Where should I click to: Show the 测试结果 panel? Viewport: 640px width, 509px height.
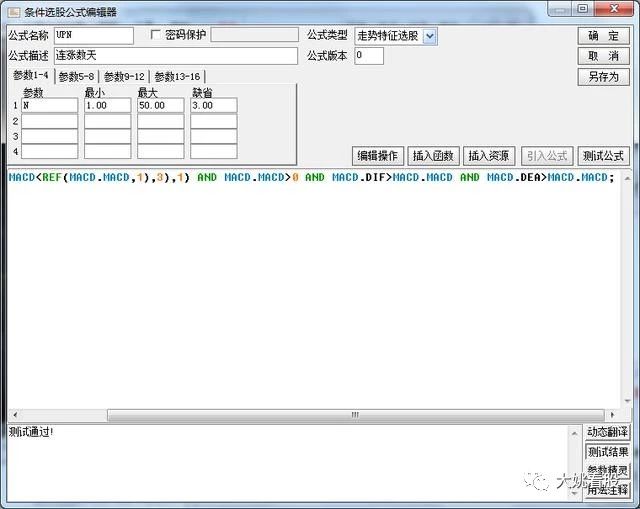click(607, 452)
